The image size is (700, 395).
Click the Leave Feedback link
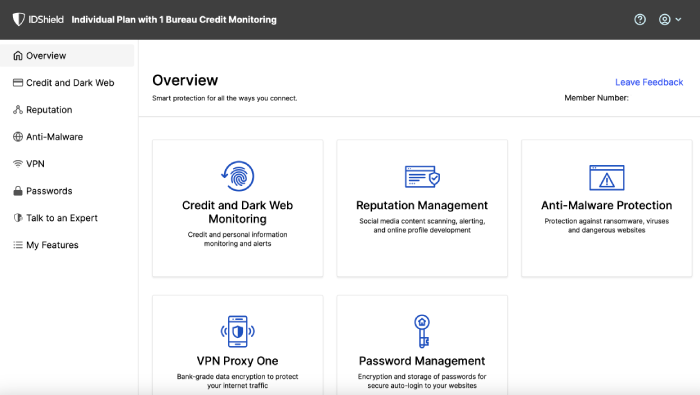(x=649, y=82)
